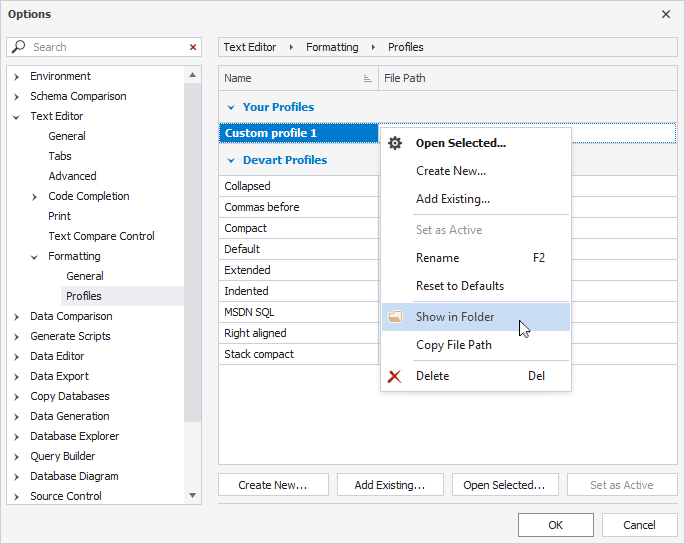Click the red X Delete icon
The height and width of the screenshot is (544, 685).
(395, 376)
